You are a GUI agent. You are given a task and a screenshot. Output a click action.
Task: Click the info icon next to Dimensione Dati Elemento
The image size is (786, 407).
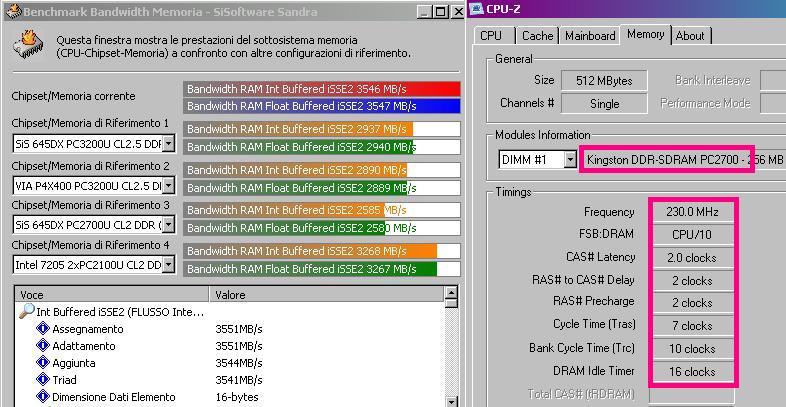click(44, 396)
